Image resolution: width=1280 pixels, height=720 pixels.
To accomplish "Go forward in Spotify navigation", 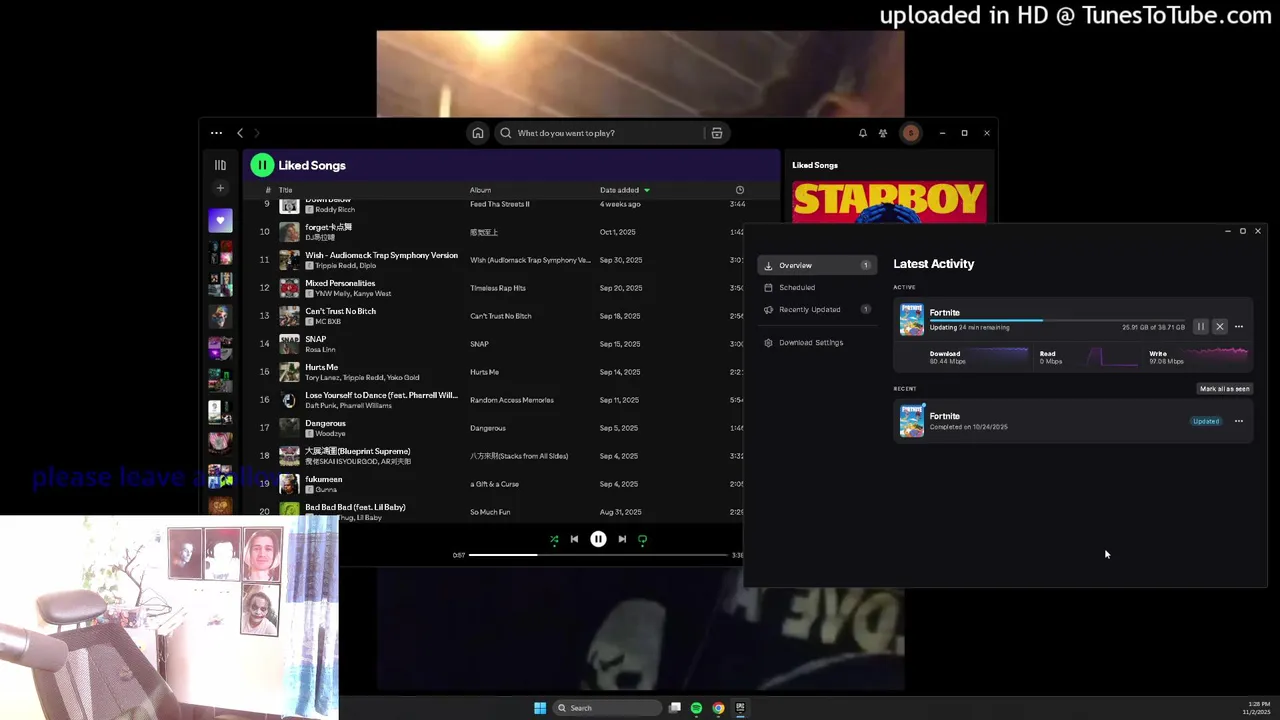I will (x=257, y=133).
